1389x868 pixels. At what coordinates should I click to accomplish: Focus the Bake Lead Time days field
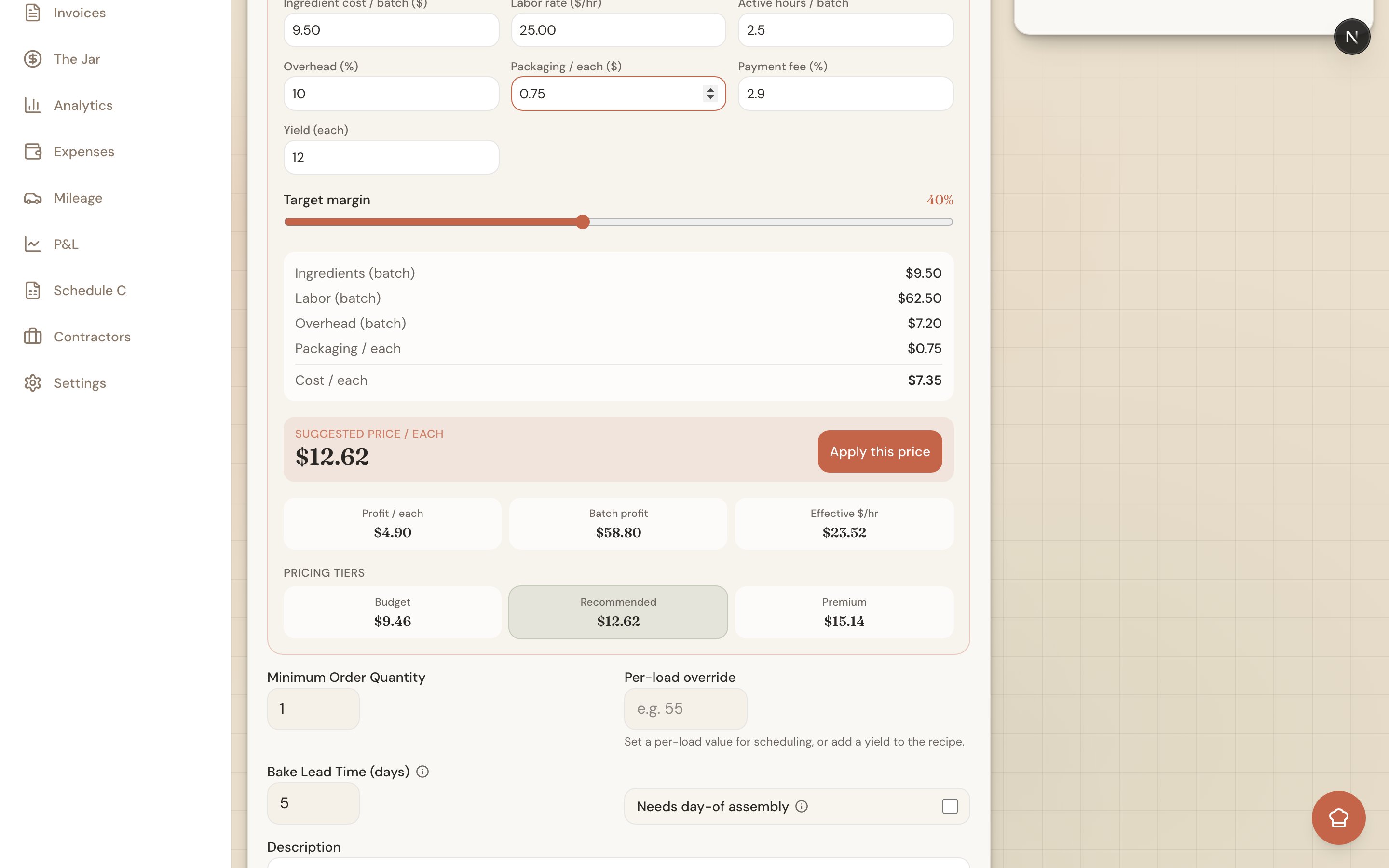[x=313, y=803]
